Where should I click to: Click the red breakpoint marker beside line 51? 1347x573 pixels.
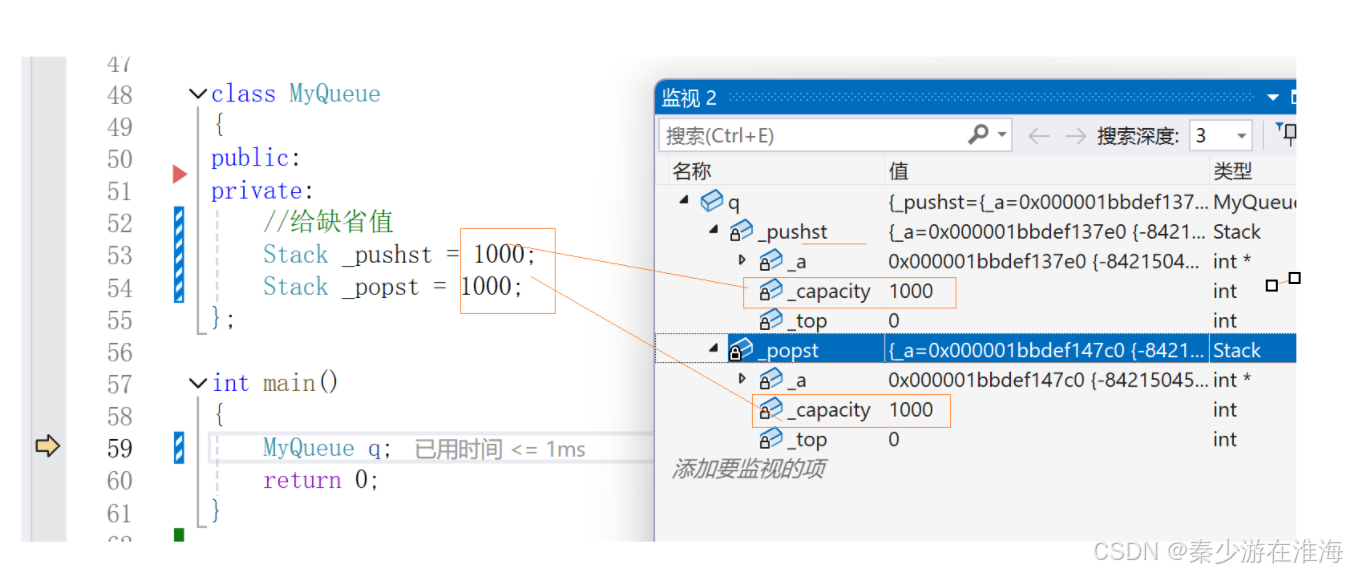coord(180,175)
